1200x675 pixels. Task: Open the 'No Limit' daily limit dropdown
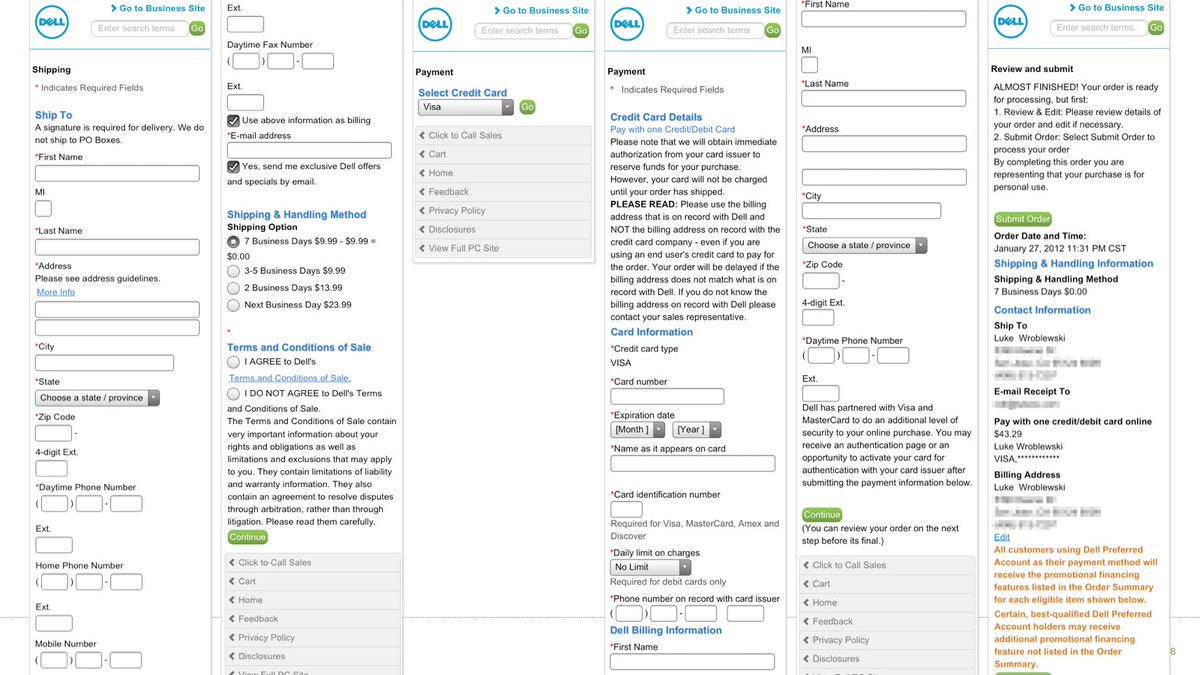650,567
